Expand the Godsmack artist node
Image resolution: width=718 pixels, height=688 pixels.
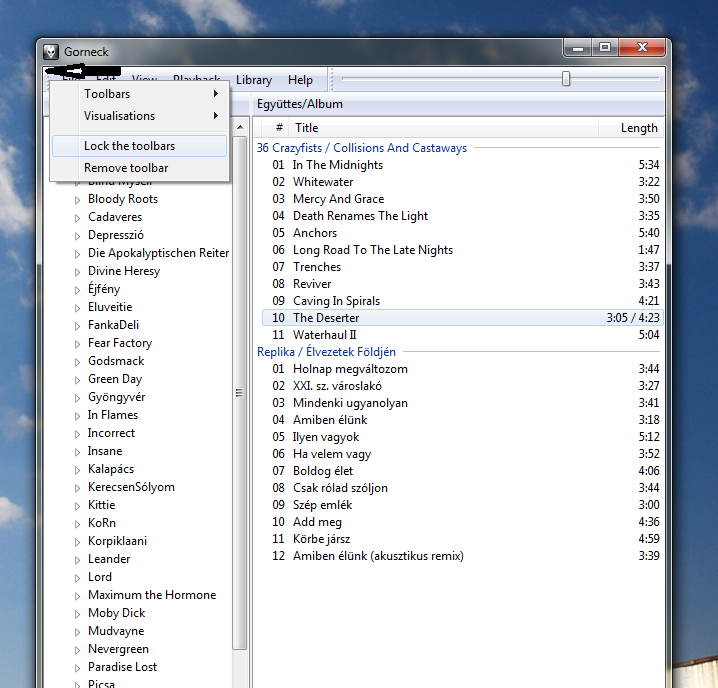click(77, 362)
